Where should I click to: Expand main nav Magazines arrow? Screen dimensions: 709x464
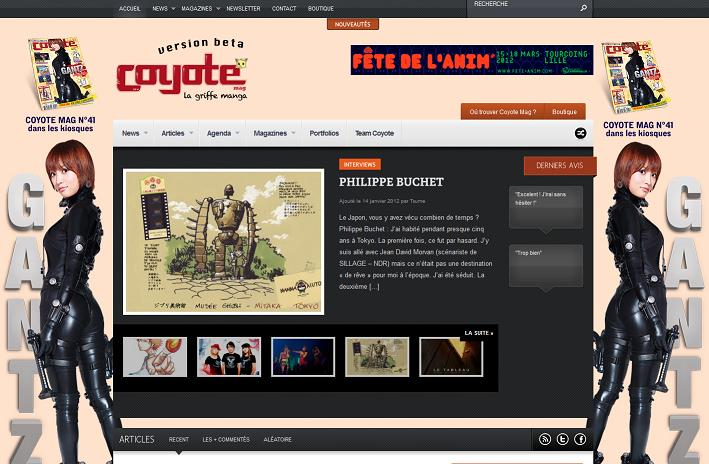coord(293,133)
